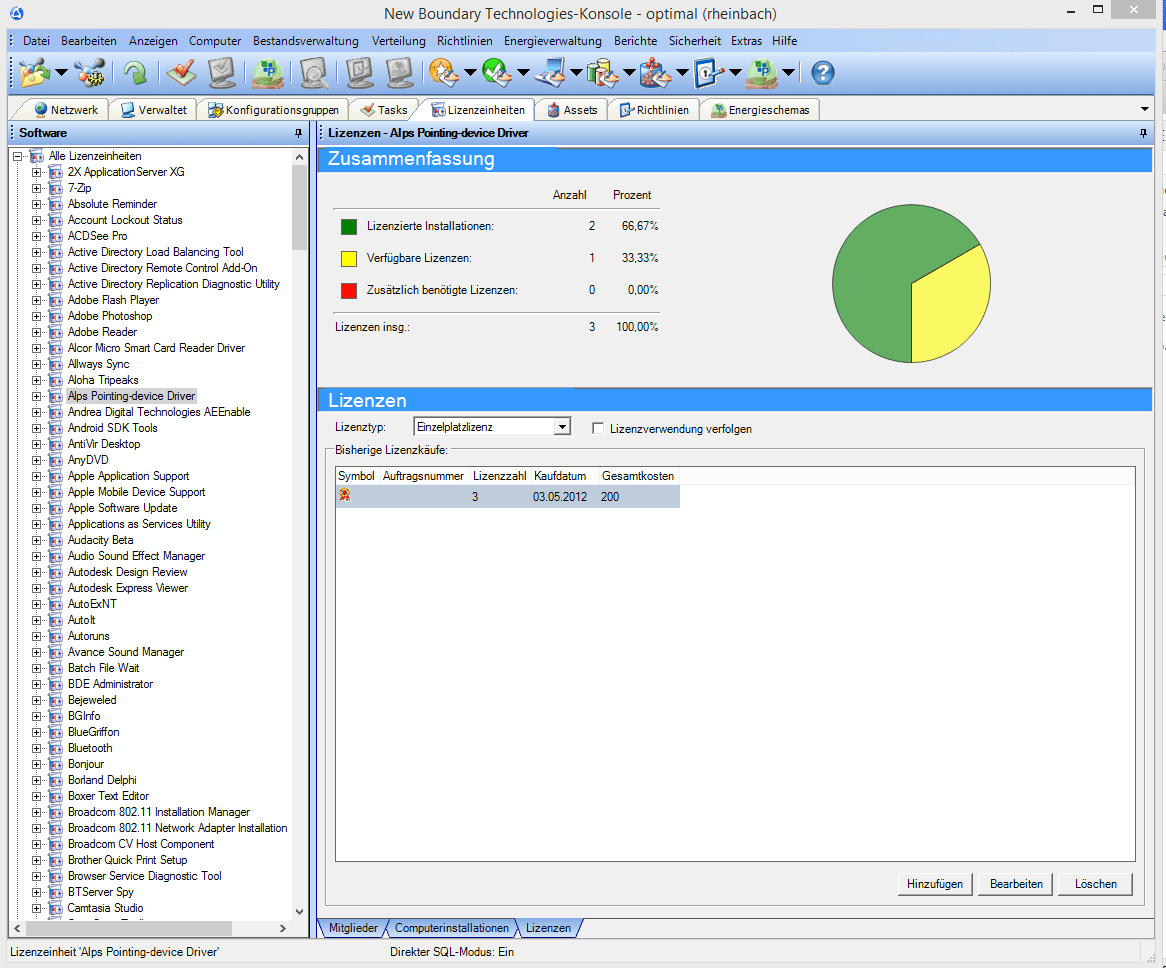Click the Bearbeiten button
The height and width of the screenshot is (968, 1166).
click(1014, 884)
